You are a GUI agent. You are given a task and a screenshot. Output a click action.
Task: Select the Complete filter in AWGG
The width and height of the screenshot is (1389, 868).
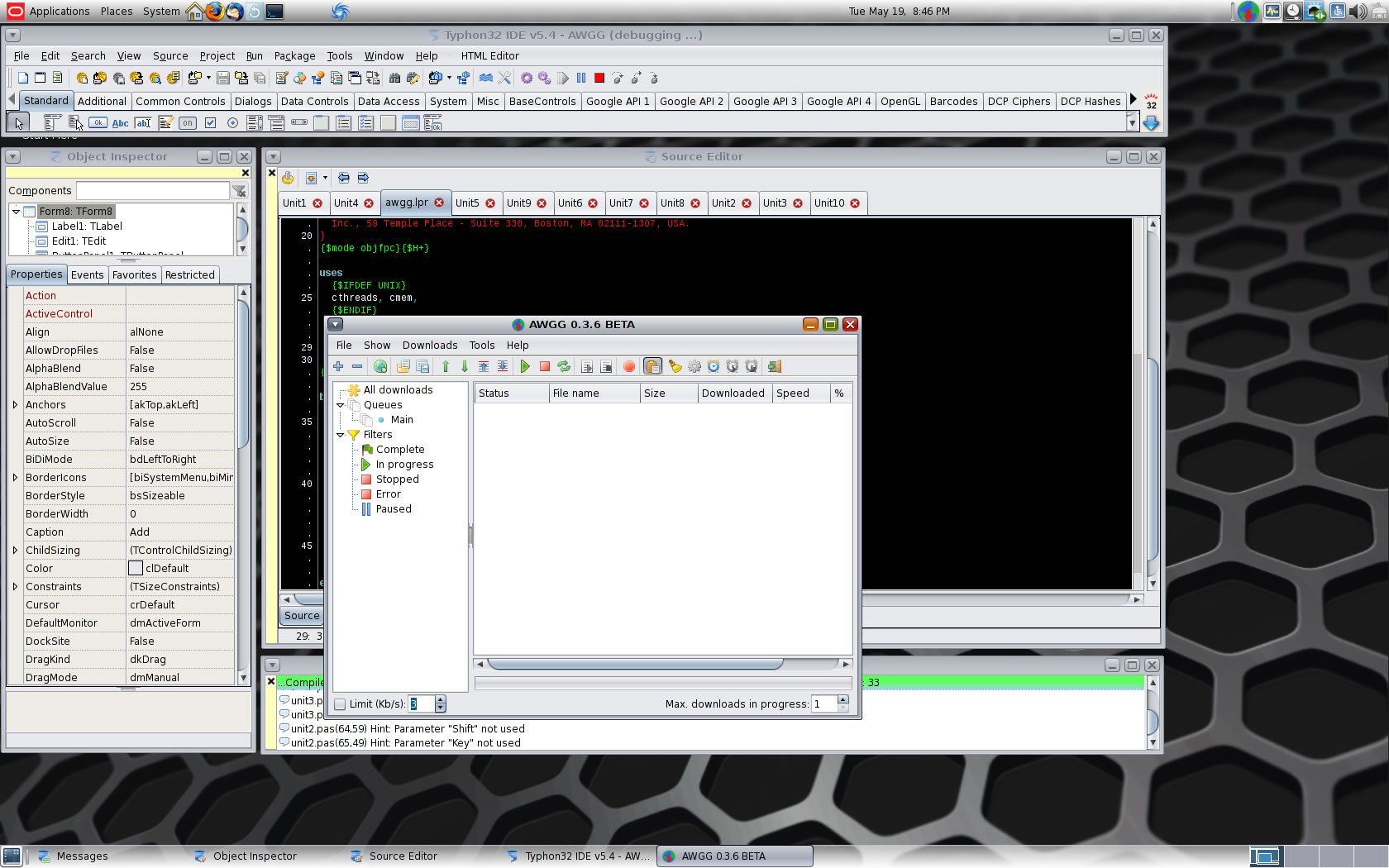tap(400, 450)
